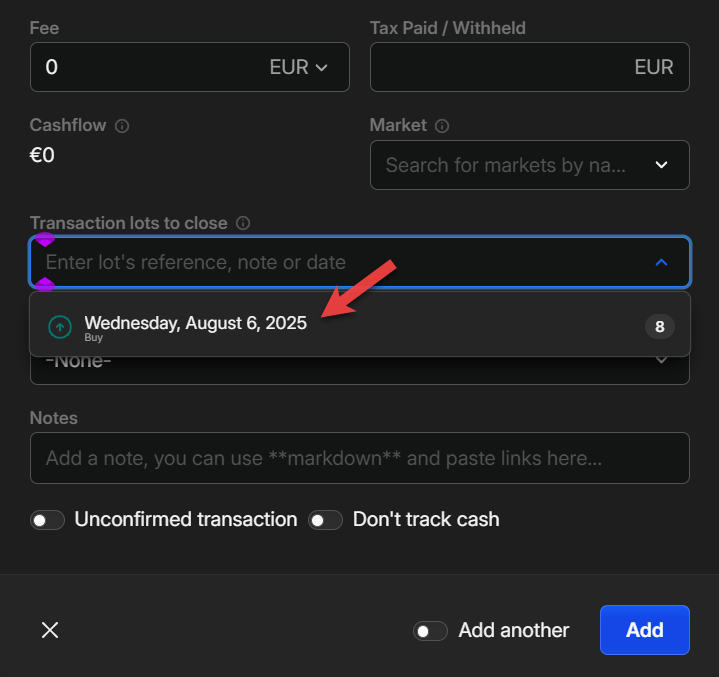Screen dimensions: 719x677
Task: Click the Cashflow info icon
Action: click(122, 126)
